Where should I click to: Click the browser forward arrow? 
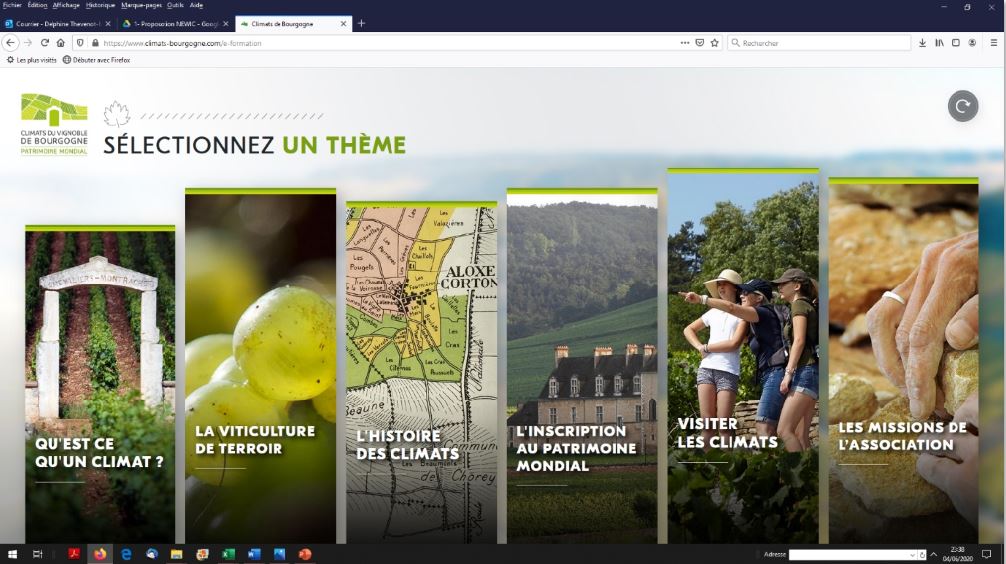click(28, 43)
